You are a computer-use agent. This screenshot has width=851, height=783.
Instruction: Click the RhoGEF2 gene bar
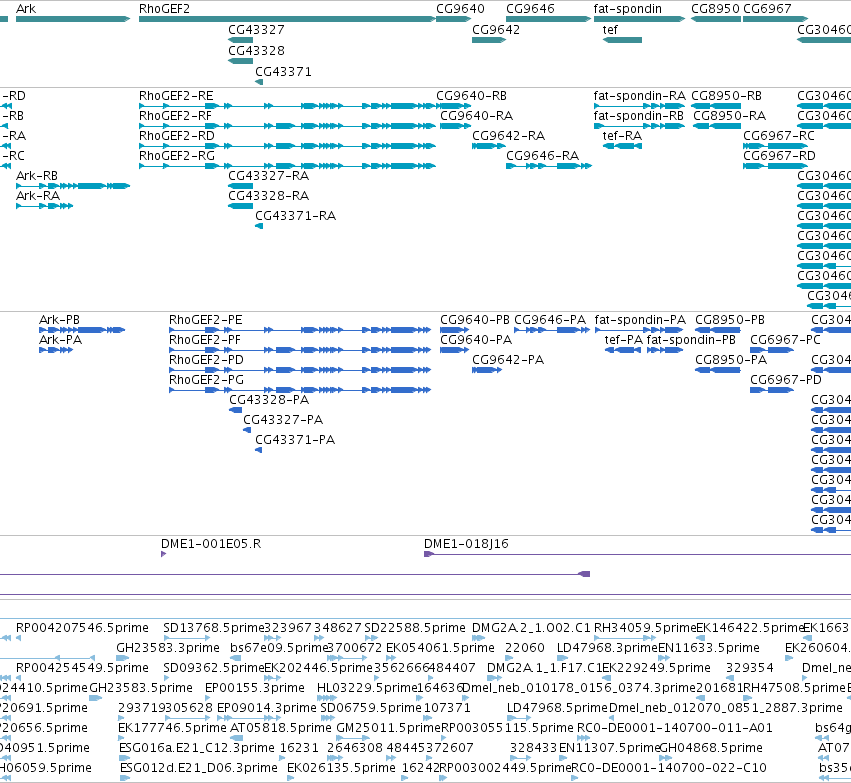(287, 19)
